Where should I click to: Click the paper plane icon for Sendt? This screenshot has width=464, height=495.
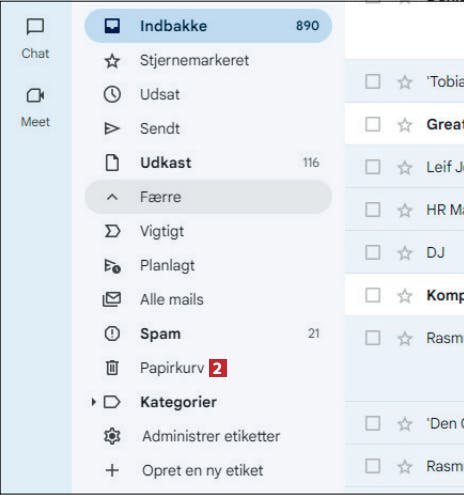click(112, 129)
